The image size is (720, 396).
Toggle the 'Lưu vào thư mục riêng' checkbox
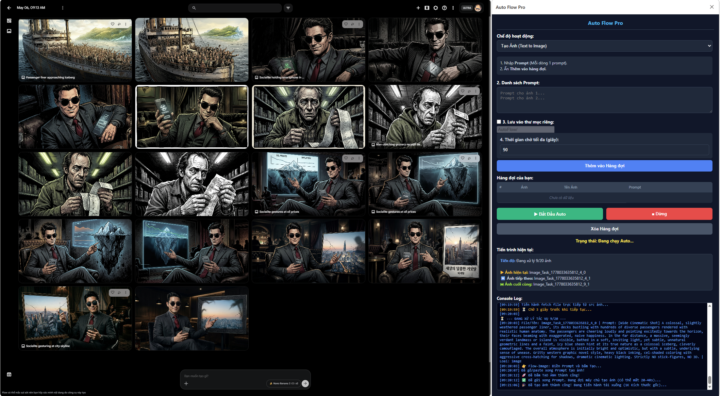[499, 122]
